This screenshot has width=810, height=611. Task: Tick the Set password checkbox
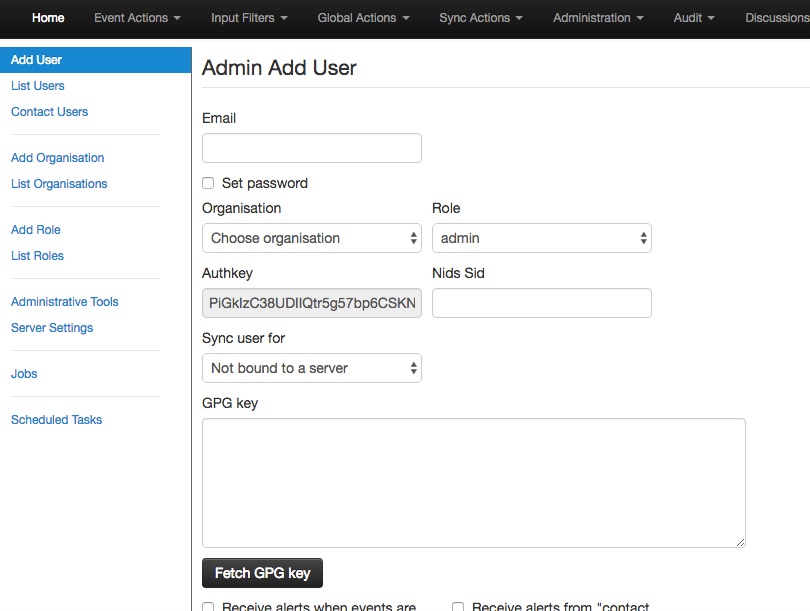pos(208,183)
